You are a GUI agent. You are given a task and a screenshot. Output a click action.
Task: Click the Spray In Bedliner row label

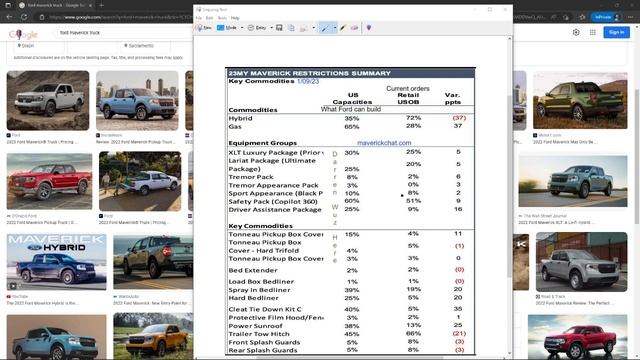tap(259, 290)
